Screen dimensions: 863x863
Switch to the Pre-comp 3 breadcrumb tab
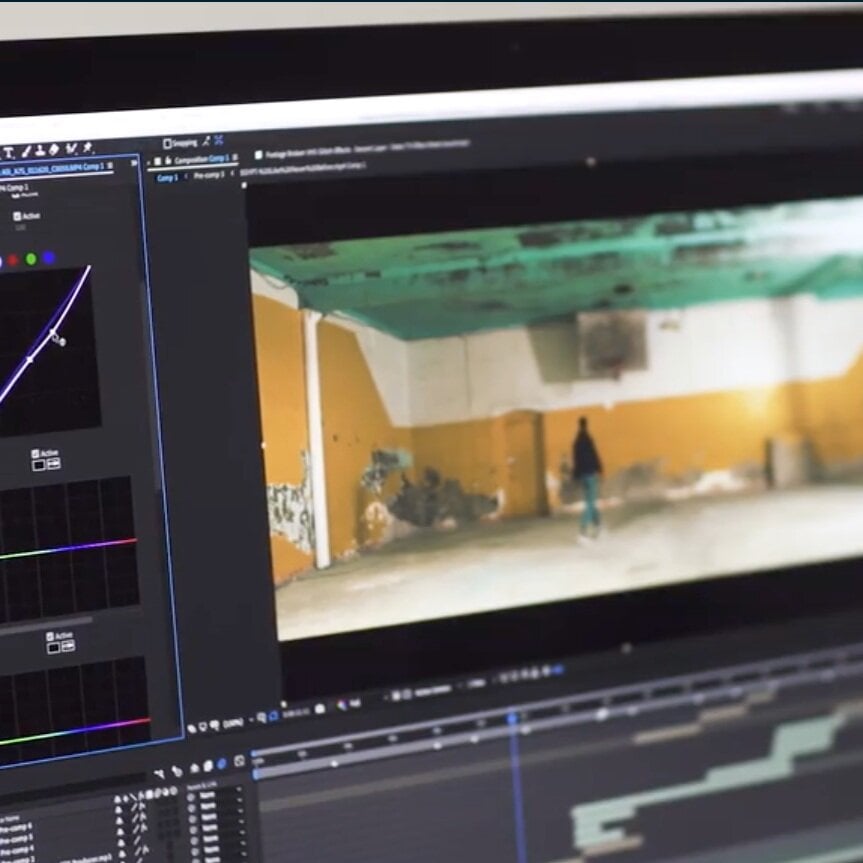pos(208,175)
